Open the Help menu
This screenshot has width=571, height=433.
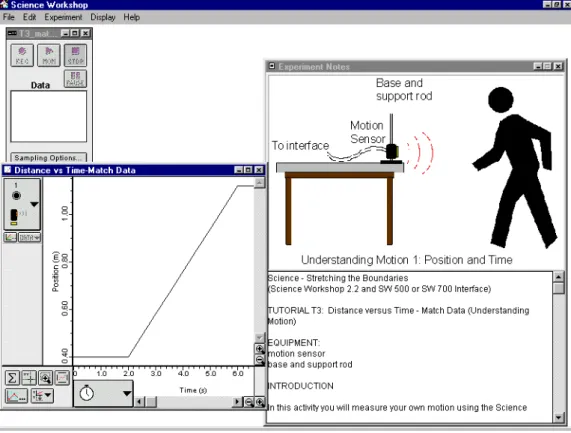pos(131,17)
